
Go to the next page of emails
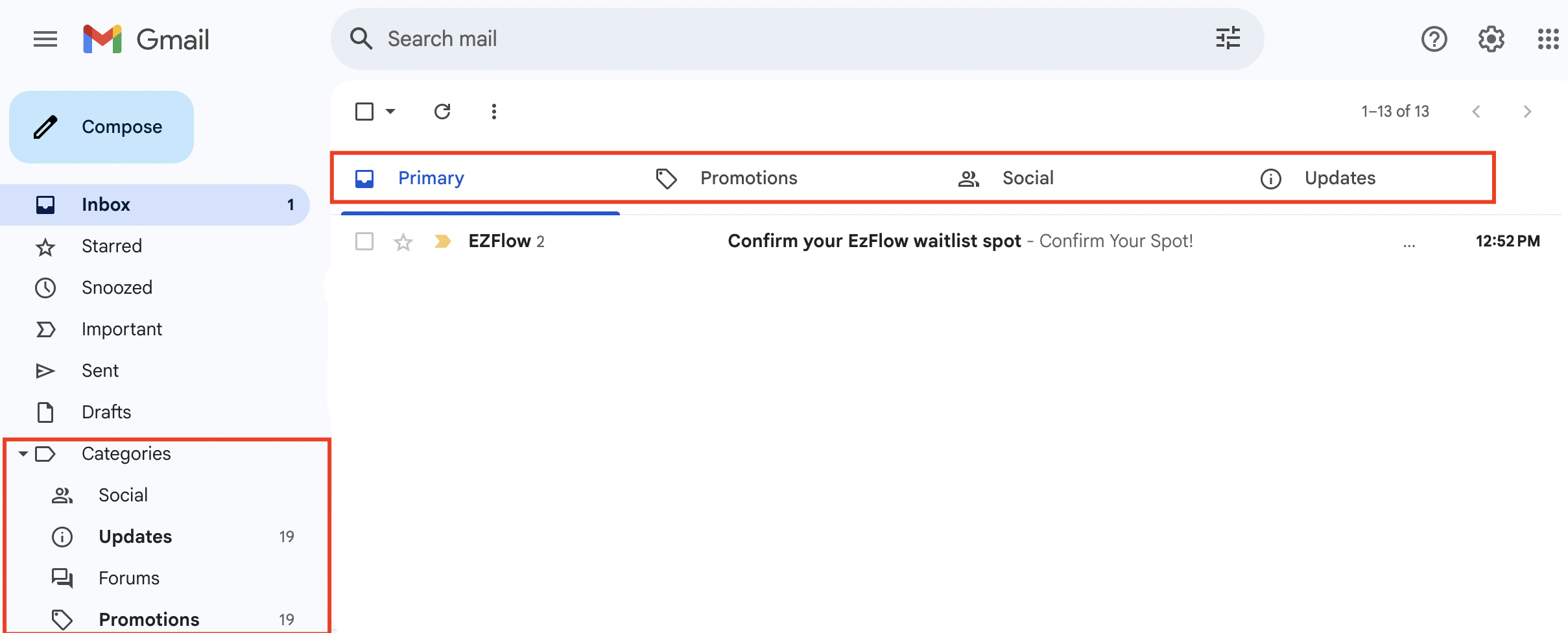(x=1527, y=112)
